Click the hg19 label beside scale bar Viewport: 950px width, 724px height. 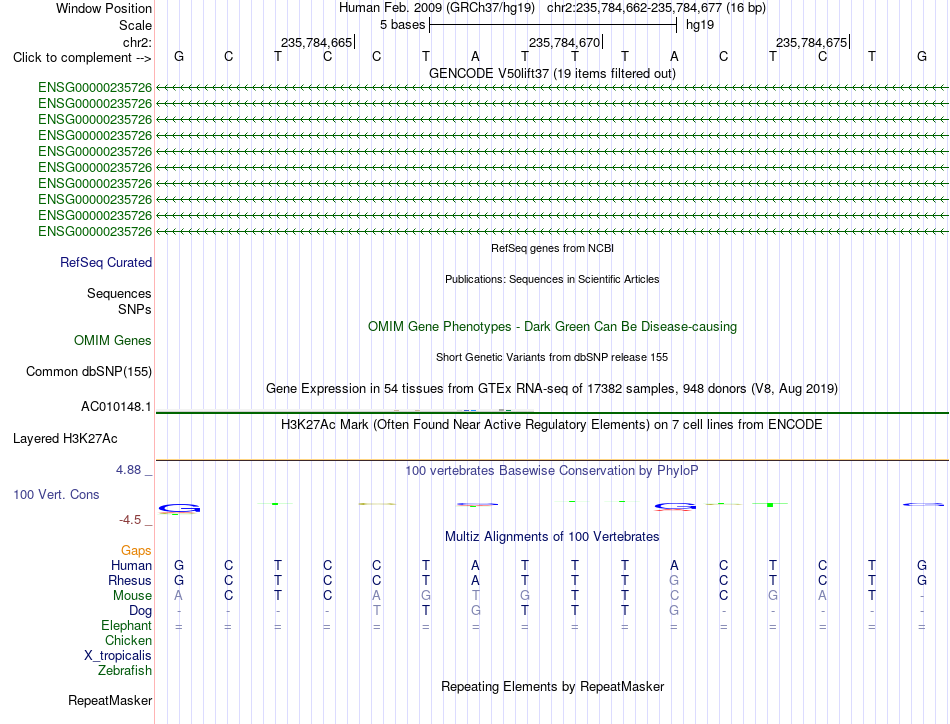pyautogui.click(x=700, y=25)
